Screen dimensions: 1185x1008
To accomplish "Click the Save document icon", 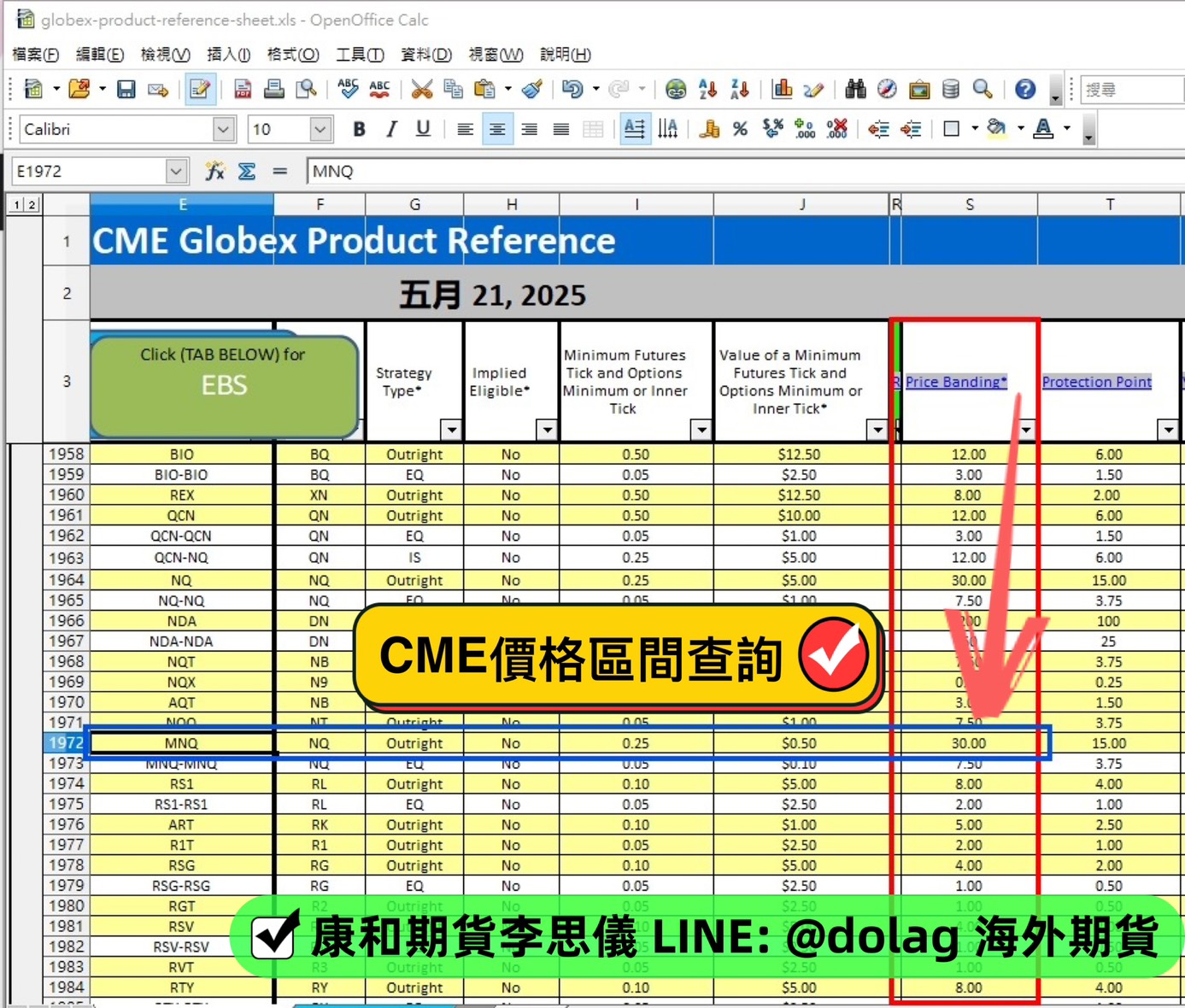I will pos(126,90).
